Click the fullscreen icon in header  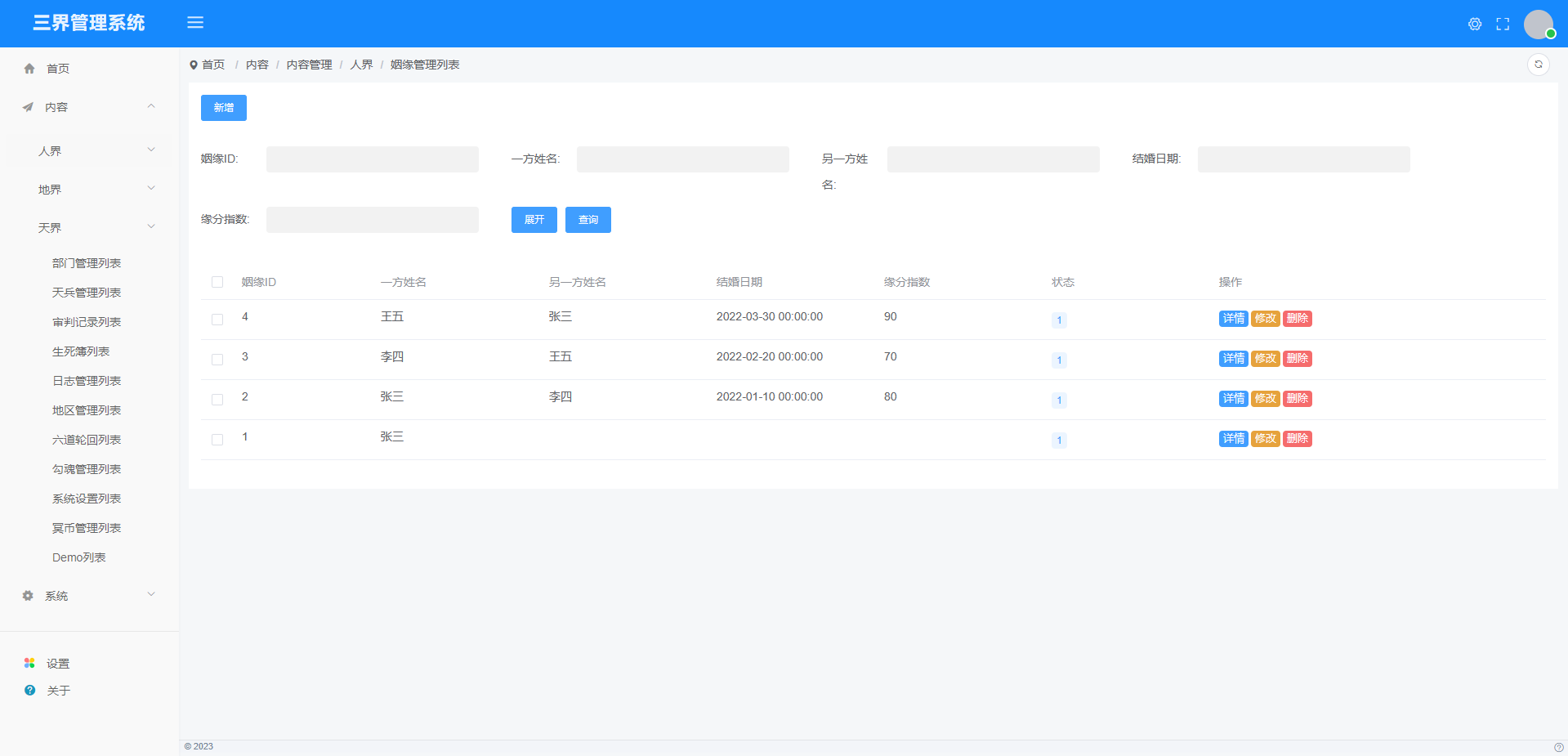(1503, 24)
